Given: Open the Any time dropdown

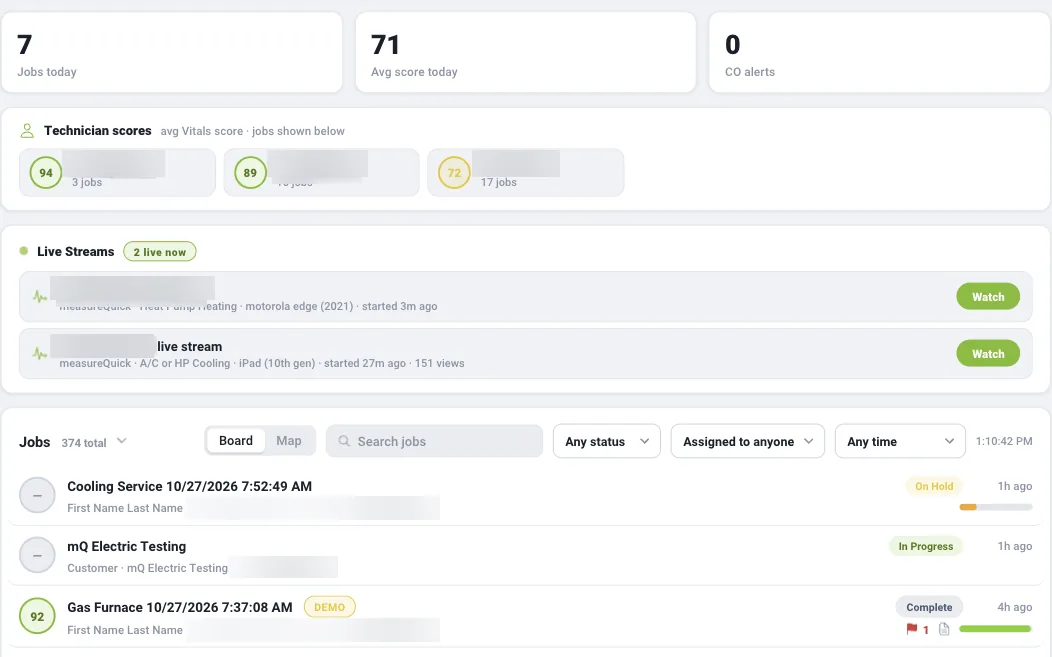Looking at the screenshot, I should [x=900, y=441].
